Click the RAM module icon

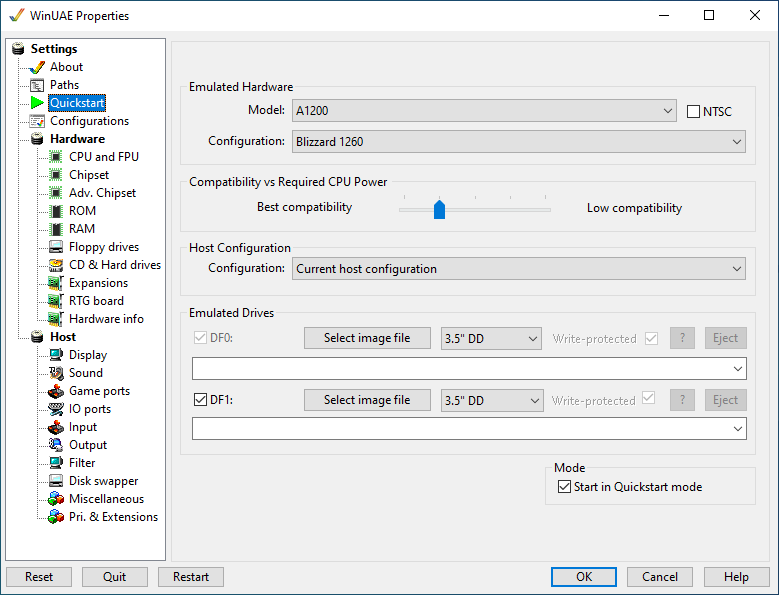tap(56, 229)
